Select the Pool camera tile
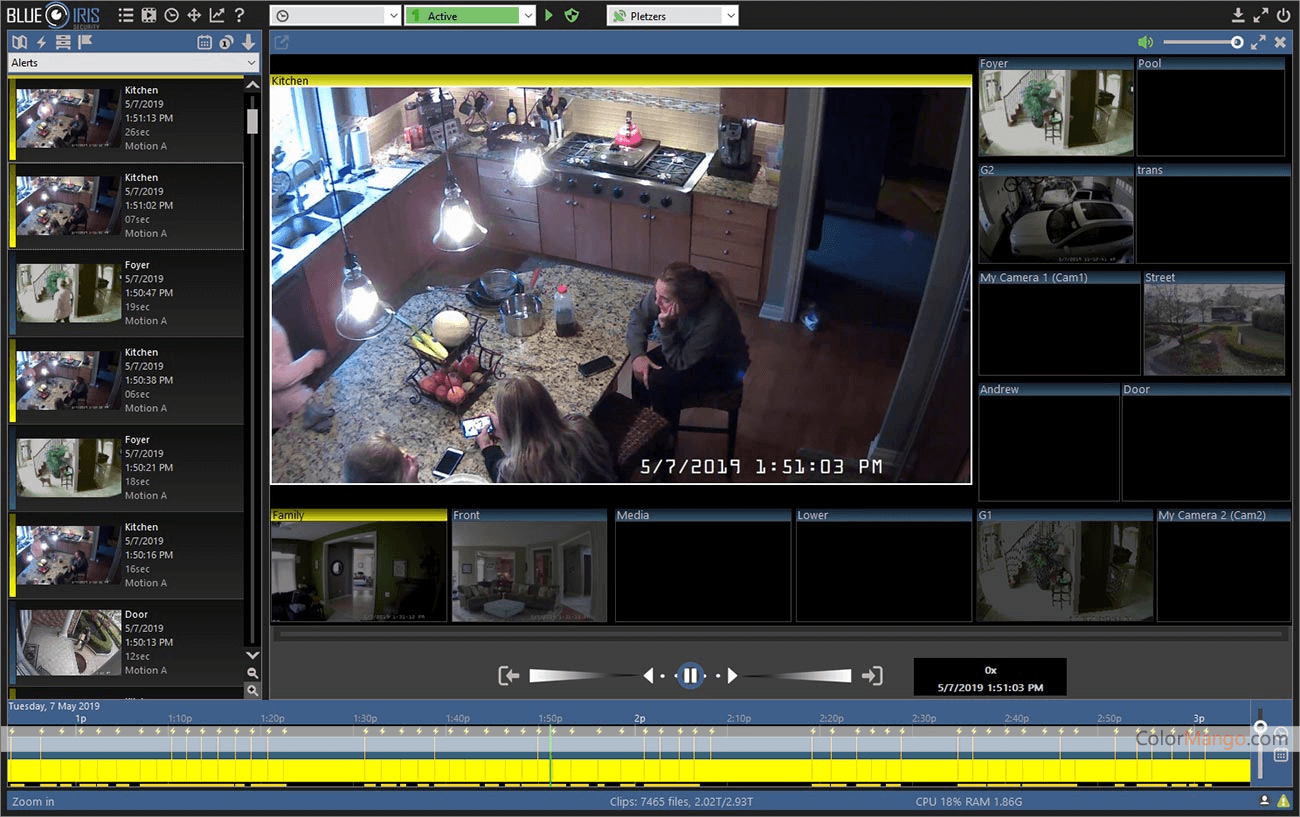Image resolution: width=1300 pixels, height=817 pixels. coord(1210,106)
